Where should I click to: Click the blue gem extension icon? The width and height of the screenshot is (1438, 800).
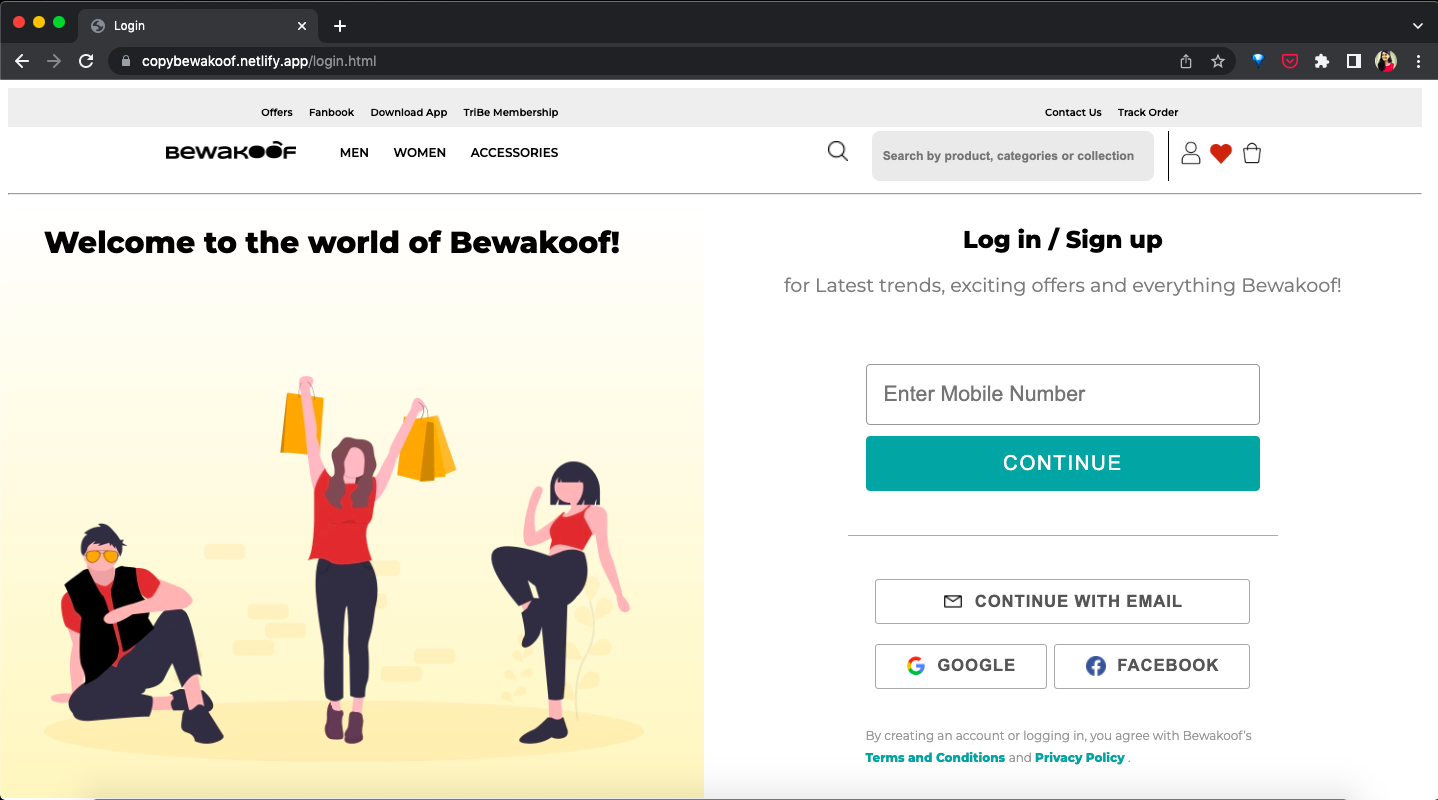coord(1258,60)
